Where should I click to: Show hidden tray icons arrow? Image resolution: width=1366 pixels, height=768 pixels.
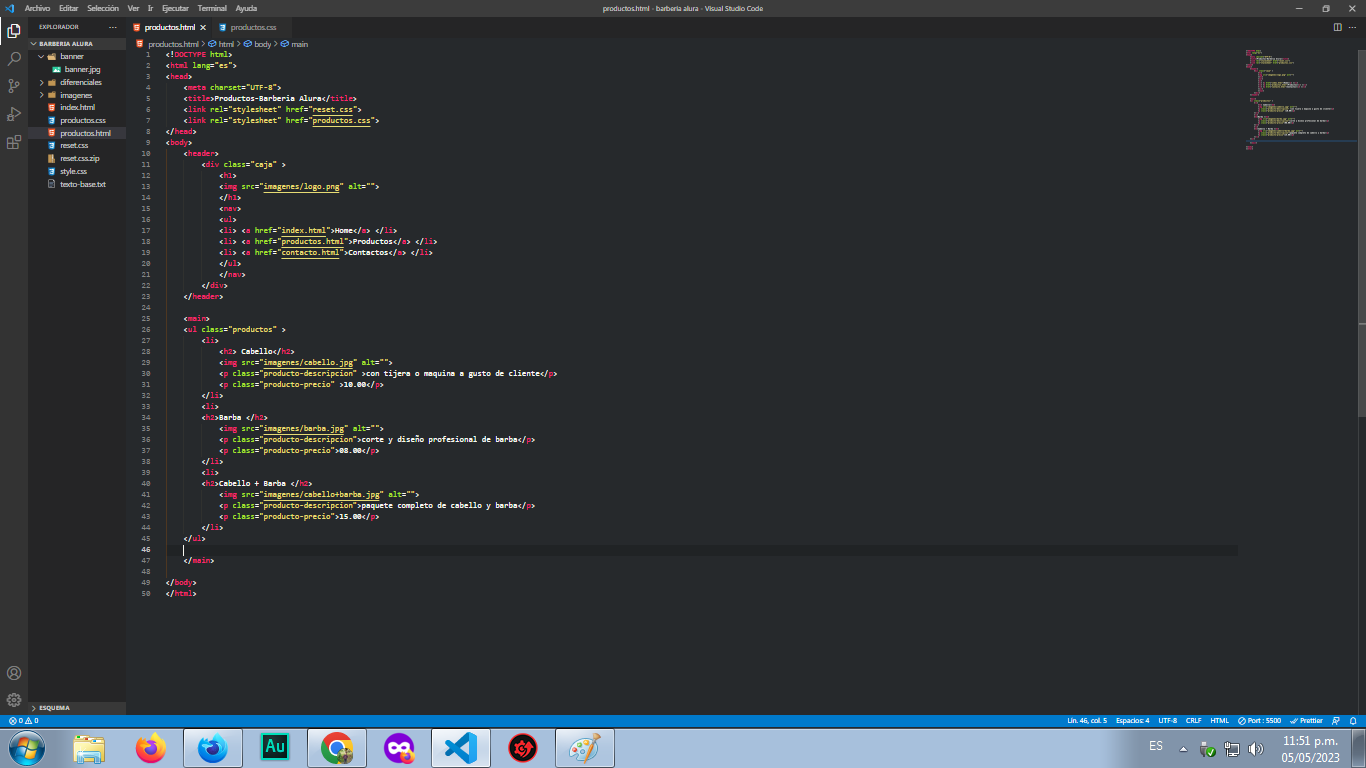(x=1184, y=748)
